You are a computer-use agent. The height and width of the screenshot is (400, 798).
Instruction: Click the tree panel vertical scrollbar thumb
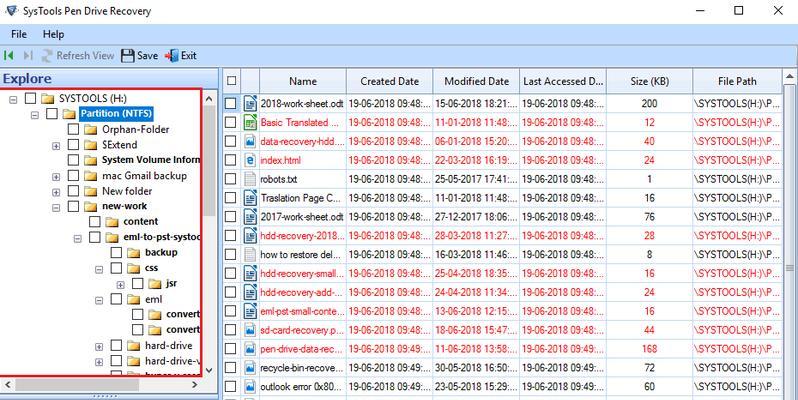[x=209, y=160]
